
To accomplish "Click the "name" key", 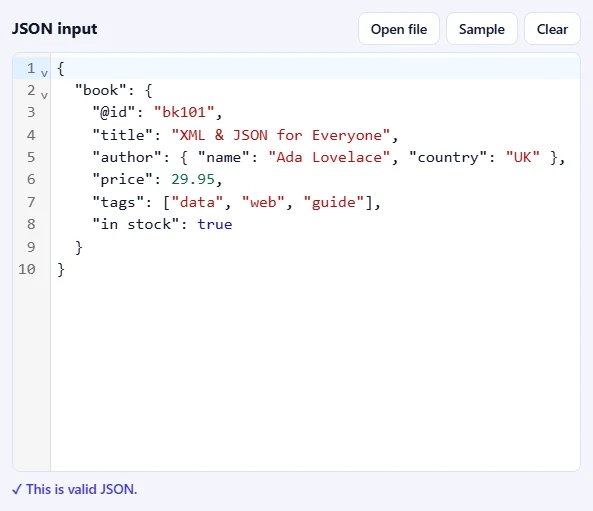I will [224, 157].
